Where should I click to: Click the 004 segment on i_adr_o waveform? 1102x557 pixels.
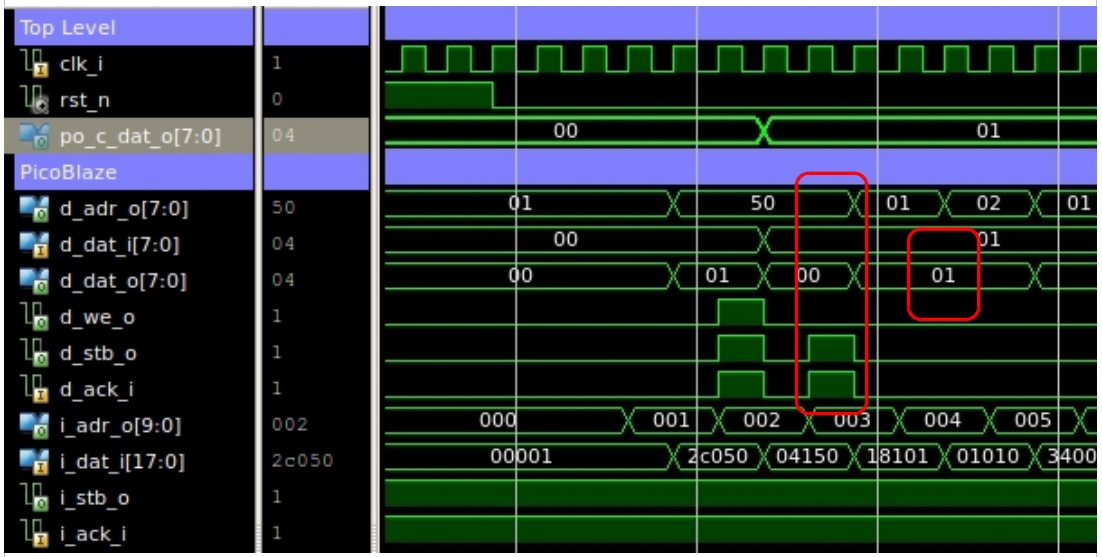pyautogui.click(x=942, y=421)
